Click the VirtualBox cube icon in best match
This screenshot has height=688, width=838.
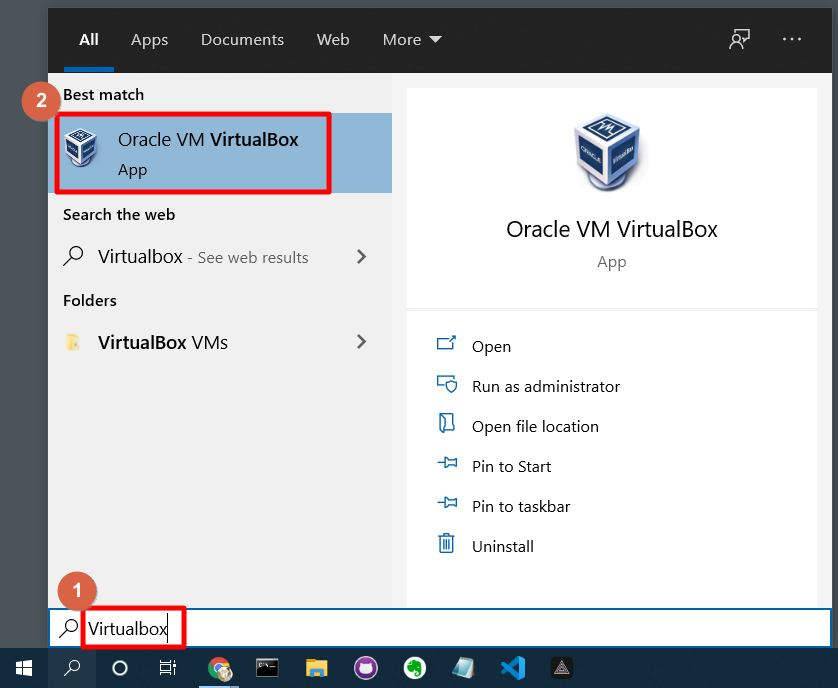[x=81, y=147]
